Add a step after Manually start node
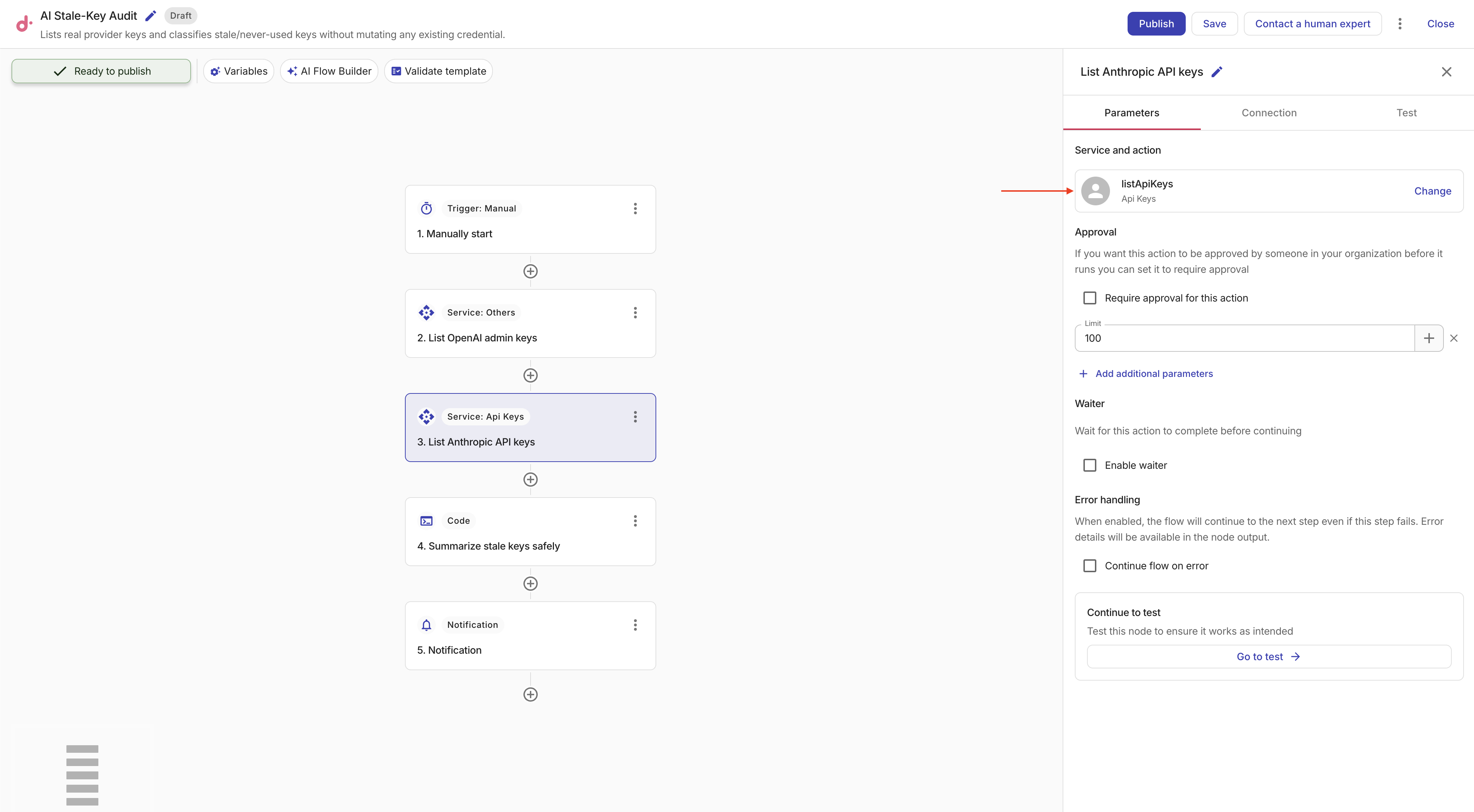Viewport: 1474px width, 812px height. 531,271
